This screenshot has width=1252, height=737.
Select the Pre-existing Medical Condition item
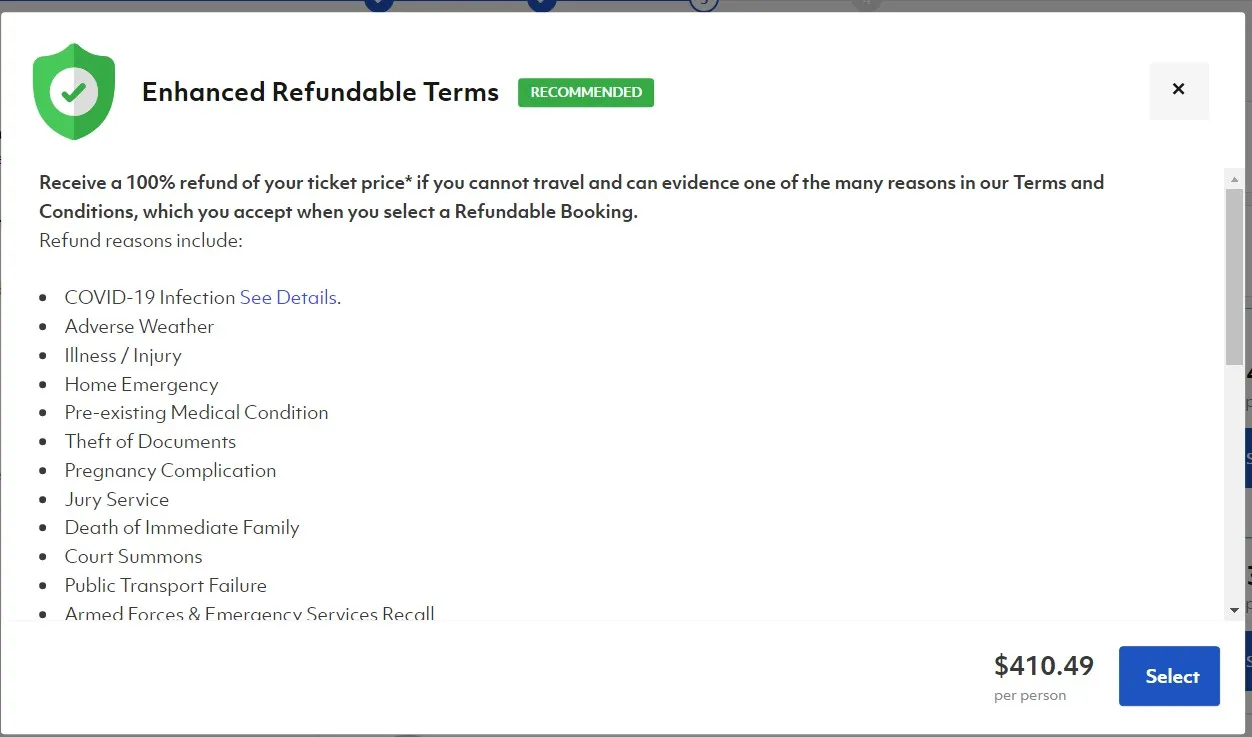click(x=196, y=412)
